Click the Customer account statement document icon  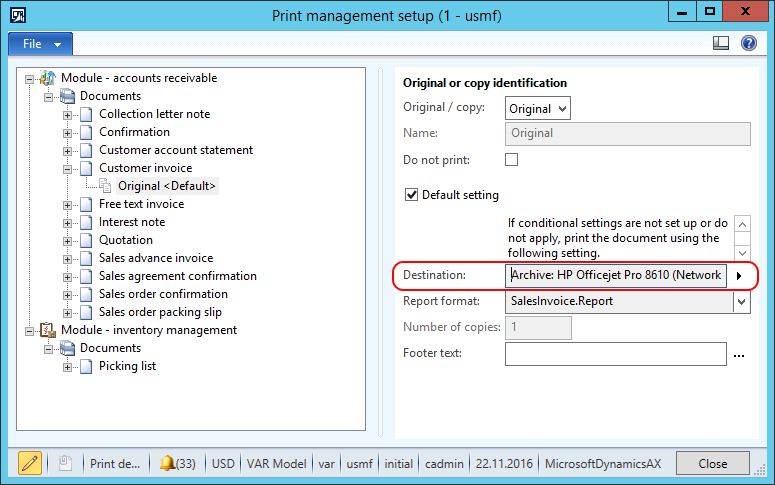86,150
